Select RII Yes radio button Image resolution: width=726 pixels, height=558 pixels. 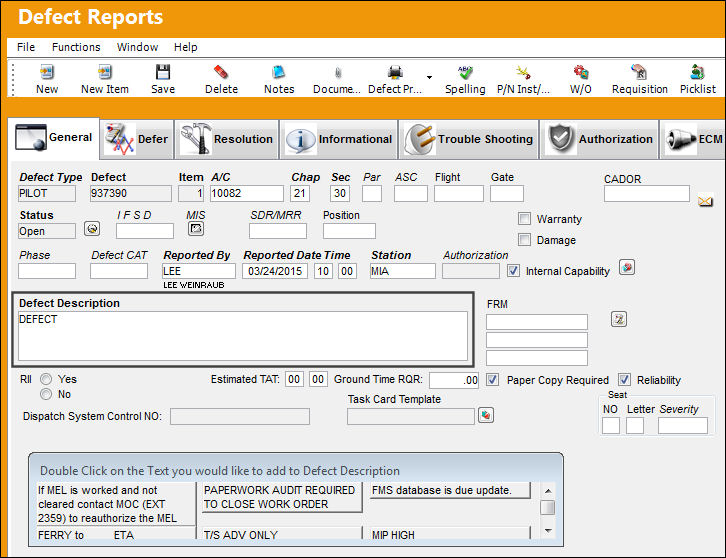(46, 379)
